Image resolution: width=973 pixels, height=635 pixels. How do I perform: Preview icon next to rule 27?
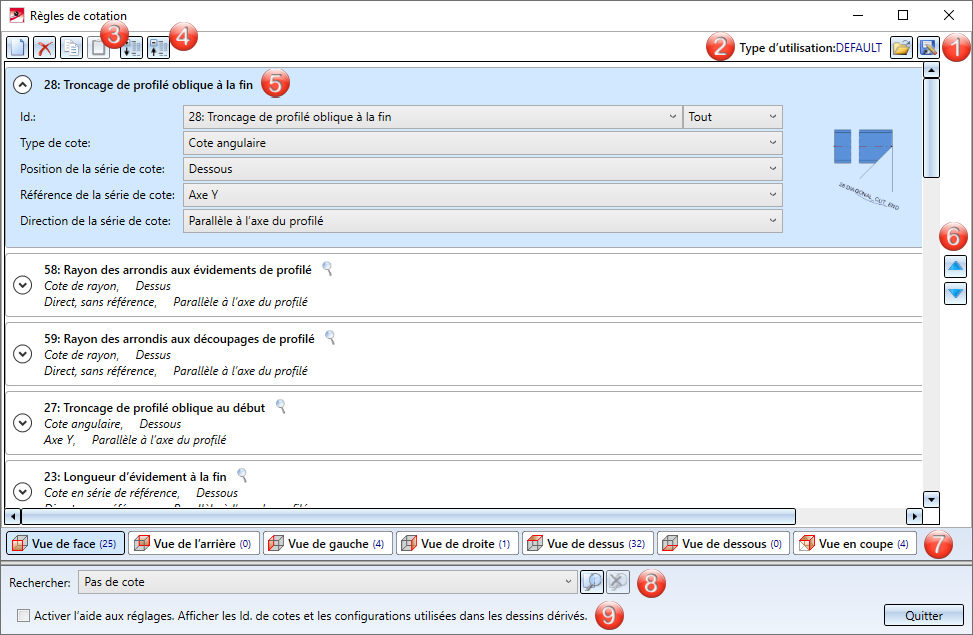coord(280,407)
